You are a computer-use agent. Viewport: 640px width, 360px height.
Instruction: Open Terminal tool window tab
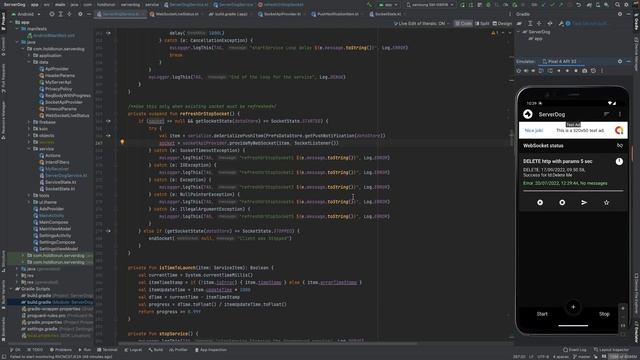pos(107,350)
